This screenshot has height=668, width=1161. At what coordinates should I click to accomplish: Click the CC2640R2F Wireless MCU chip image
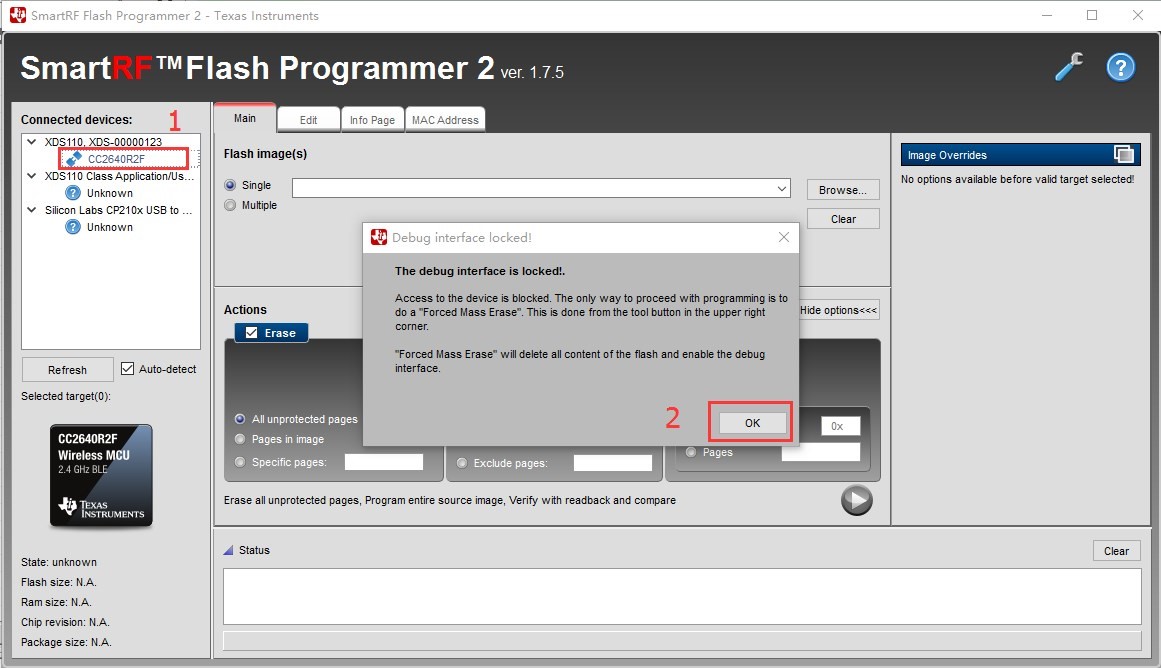[x=101, y=475]
